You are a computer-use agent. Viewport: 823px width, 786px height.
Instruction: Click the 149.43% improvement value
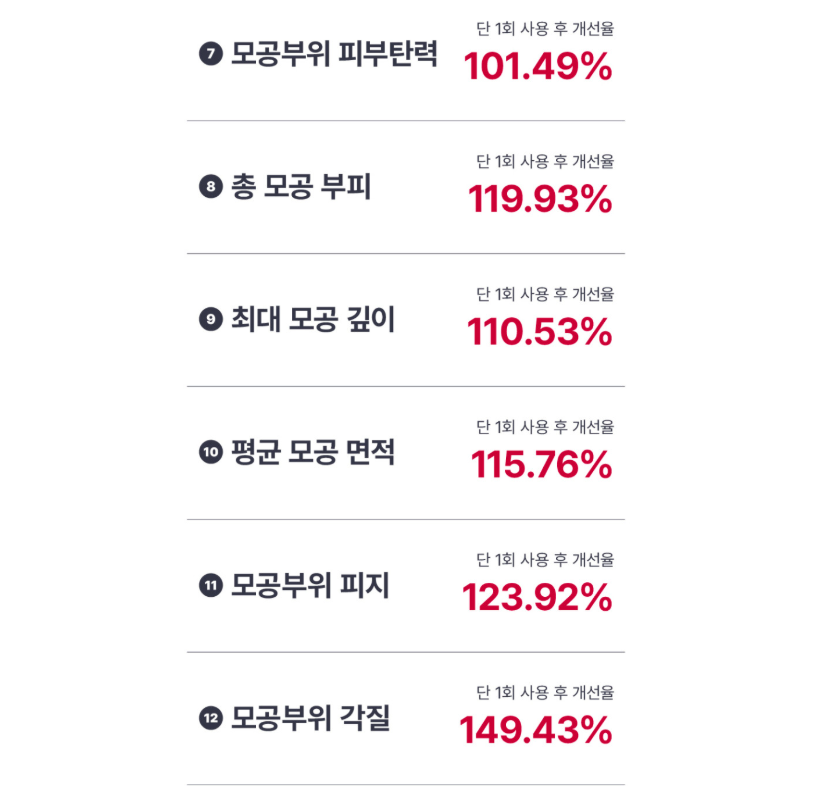536,731
